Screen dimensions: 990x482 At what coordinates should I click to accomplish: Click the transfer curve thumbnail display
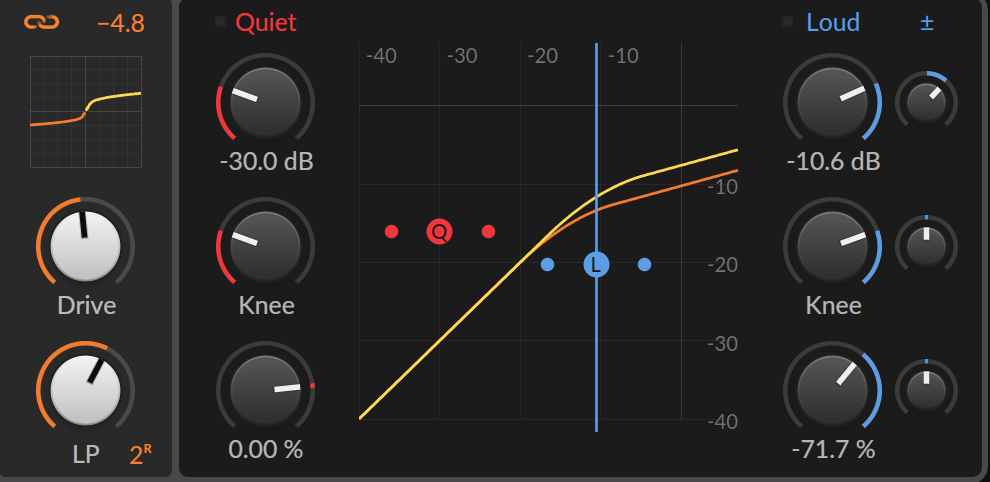tap(86, 112)
